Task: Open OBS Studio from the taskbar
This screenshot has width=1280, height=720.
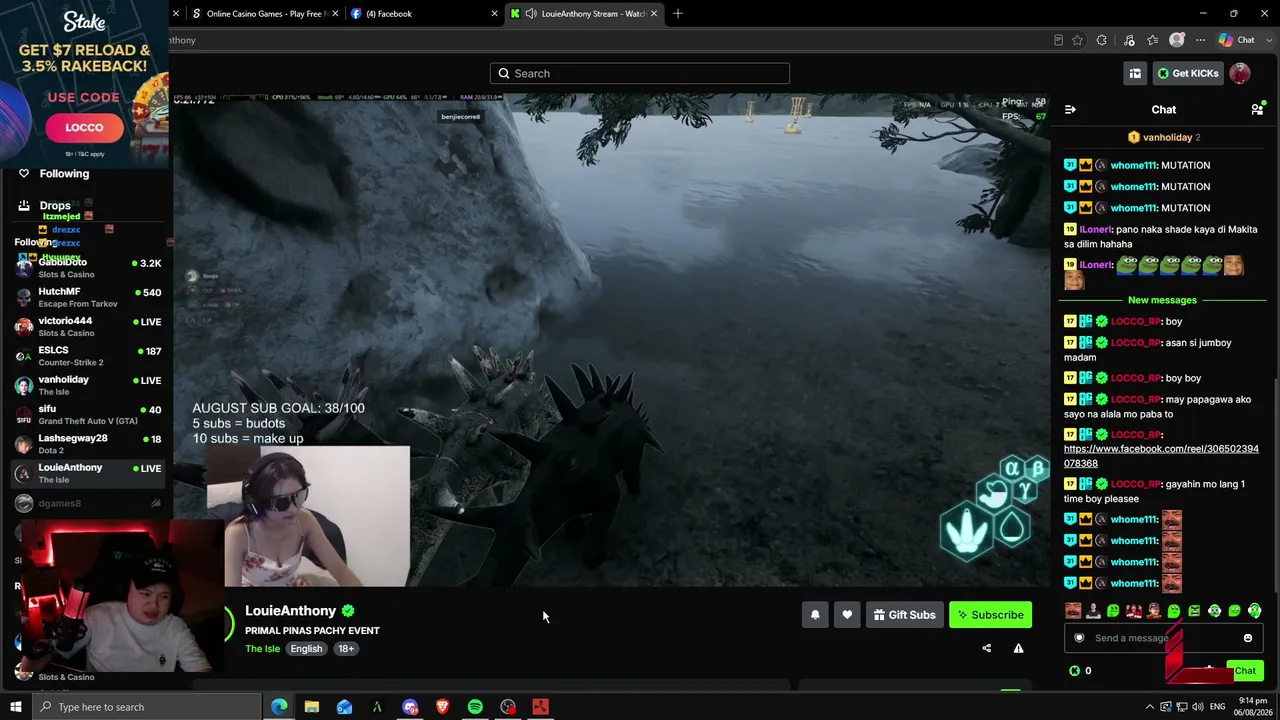Action: pos(508,707)
